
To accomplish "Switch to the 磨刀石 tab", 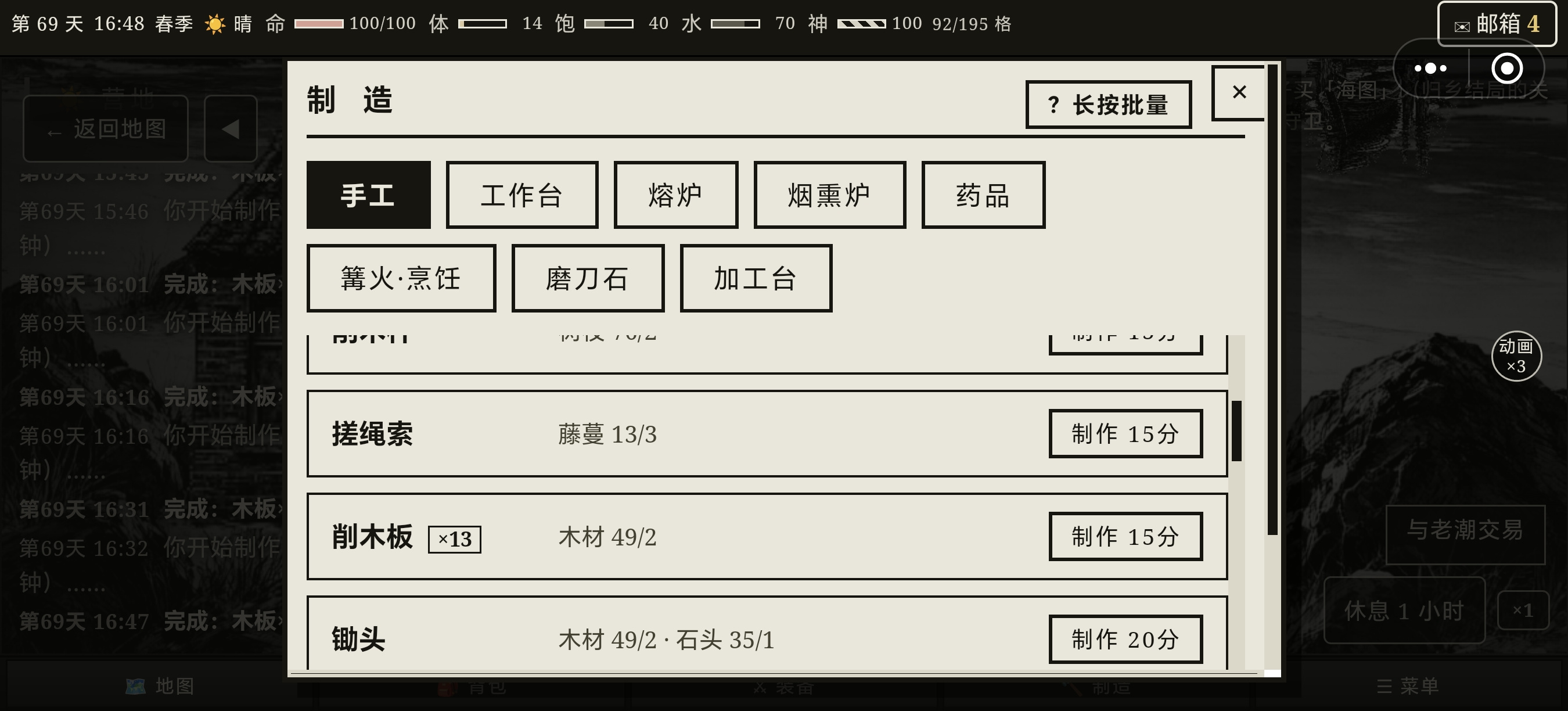I will 587,278.
